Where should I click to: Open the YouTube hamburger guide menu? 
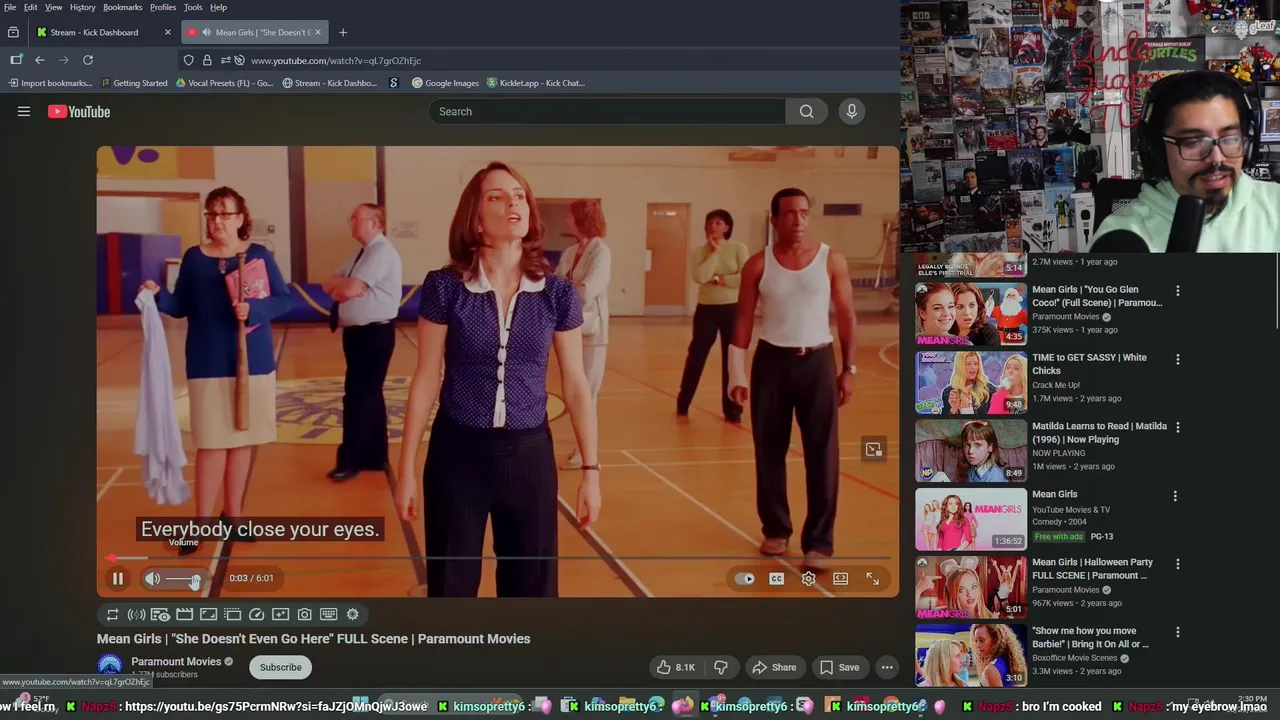(x=24, y=111)
